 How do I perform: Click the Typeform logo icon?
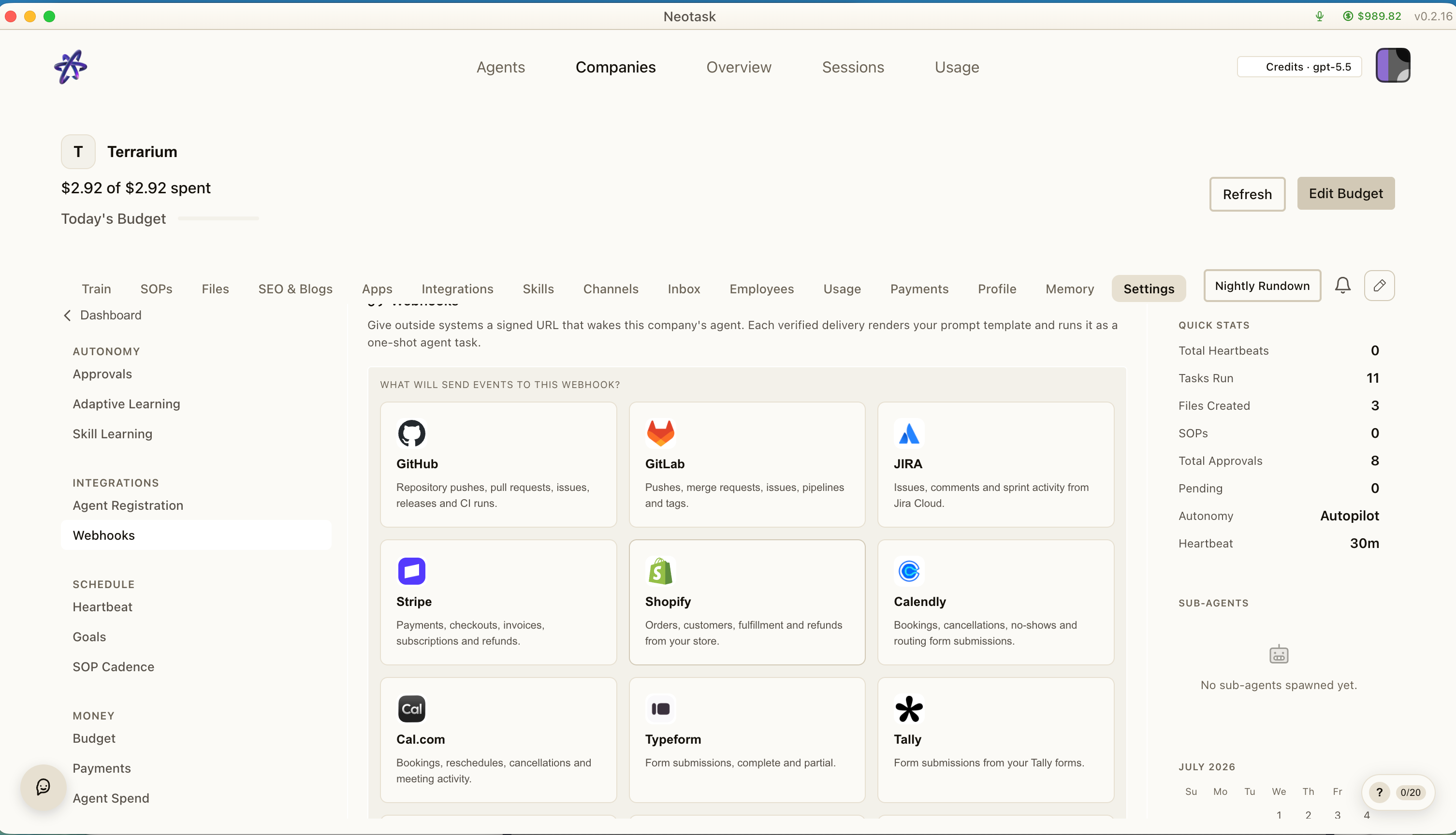[660, 709]
